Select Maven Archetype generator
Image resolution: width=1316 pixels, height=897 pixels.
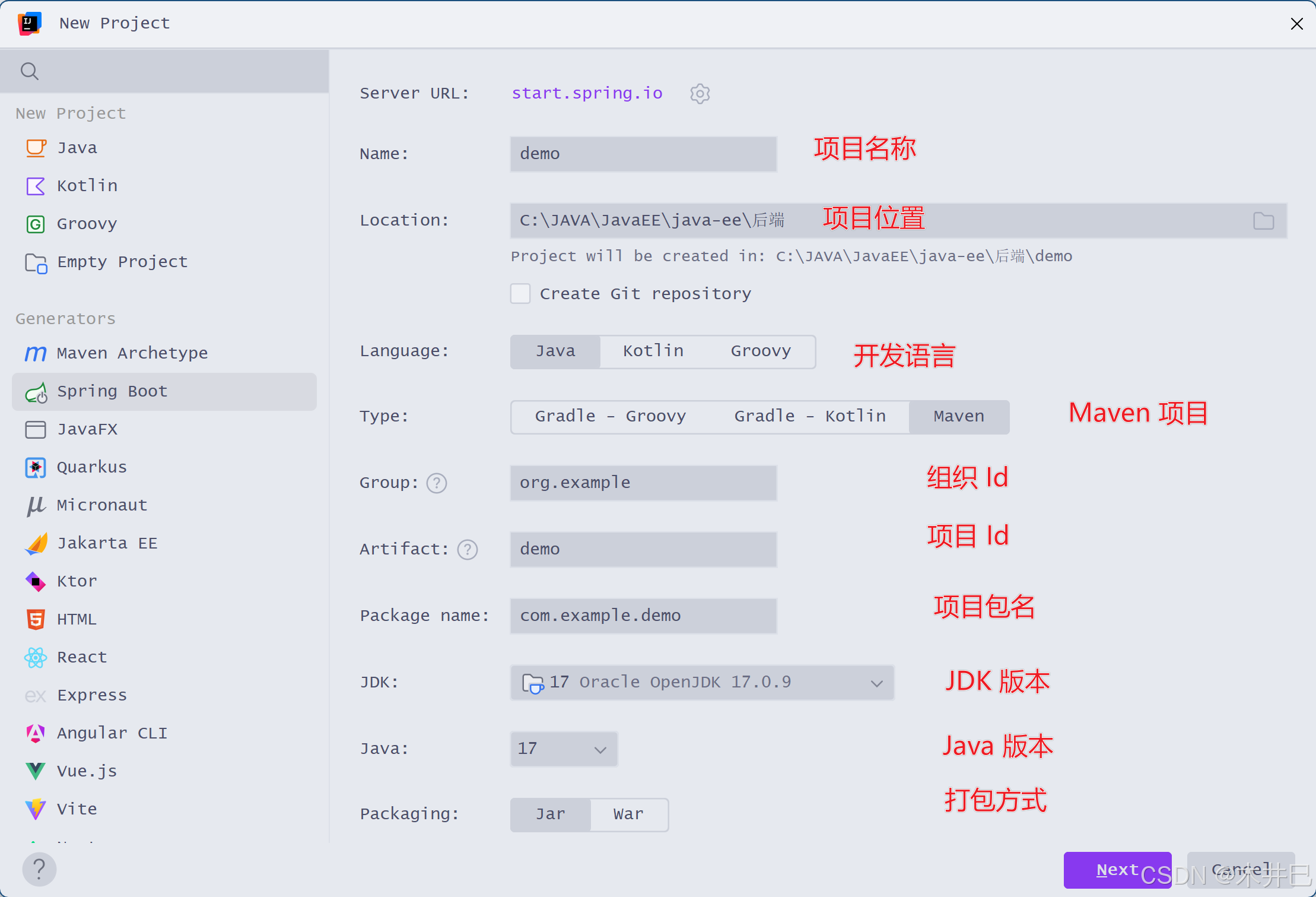(x=132, y=353)
